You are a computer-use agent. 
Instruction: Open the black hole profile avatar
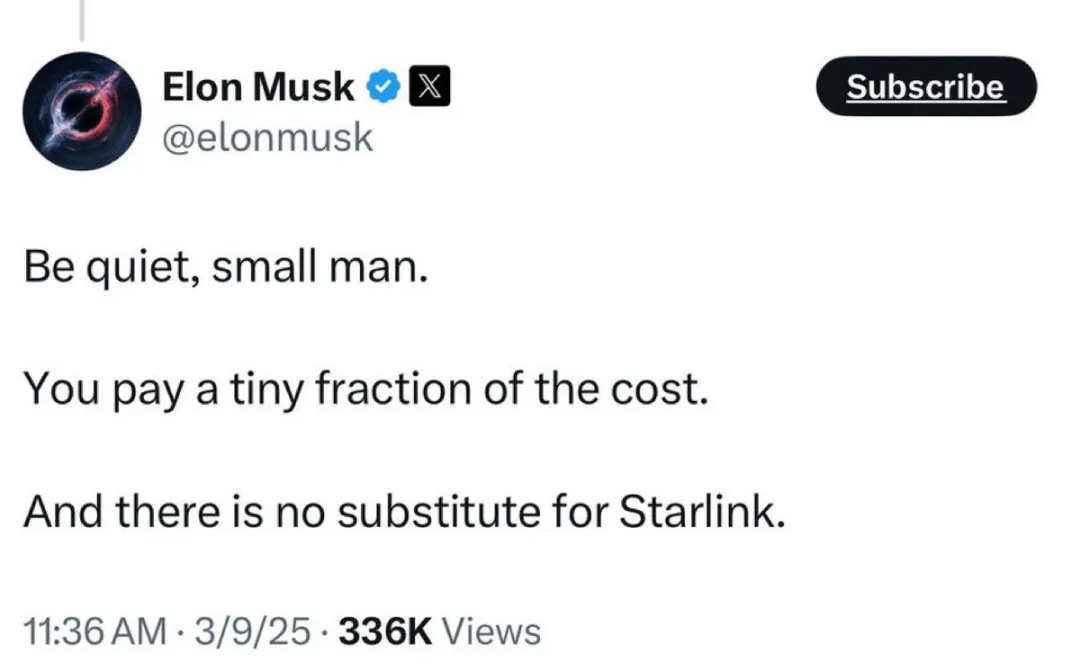pyautogui.click(x=82, y=111)
